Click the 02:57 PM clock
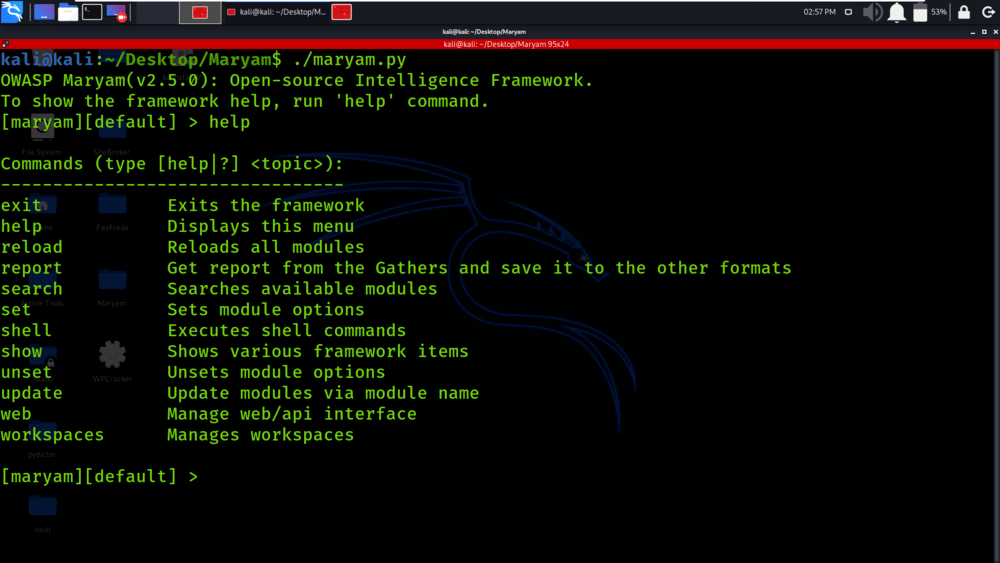The width and height of the screenshot is (1000, 563). (x=820, y=11)
